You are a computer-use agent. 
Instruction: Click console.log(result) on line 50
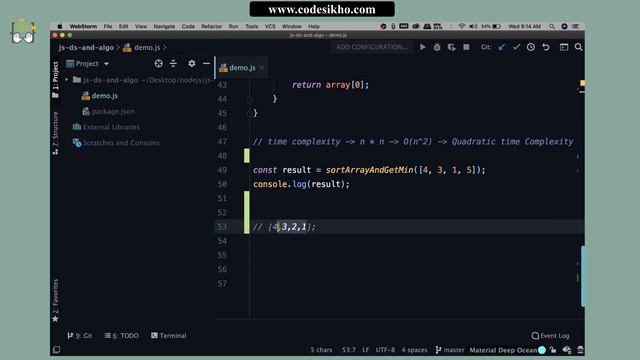[x=301, y=184]
